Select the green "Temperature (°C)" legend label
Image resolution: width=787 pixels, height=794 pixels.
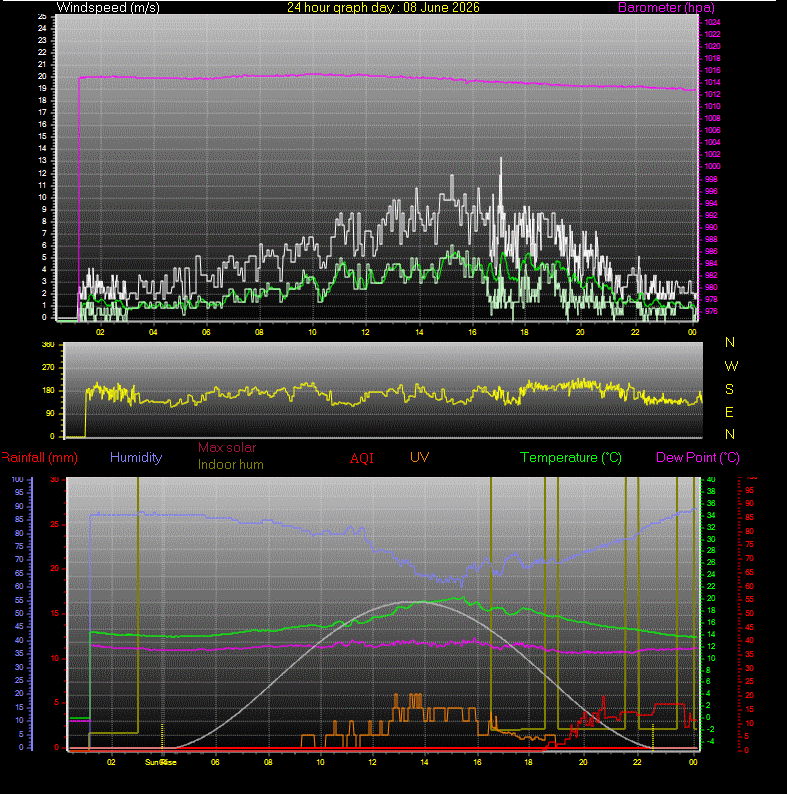pyautogui.click(x=571, y=458)
